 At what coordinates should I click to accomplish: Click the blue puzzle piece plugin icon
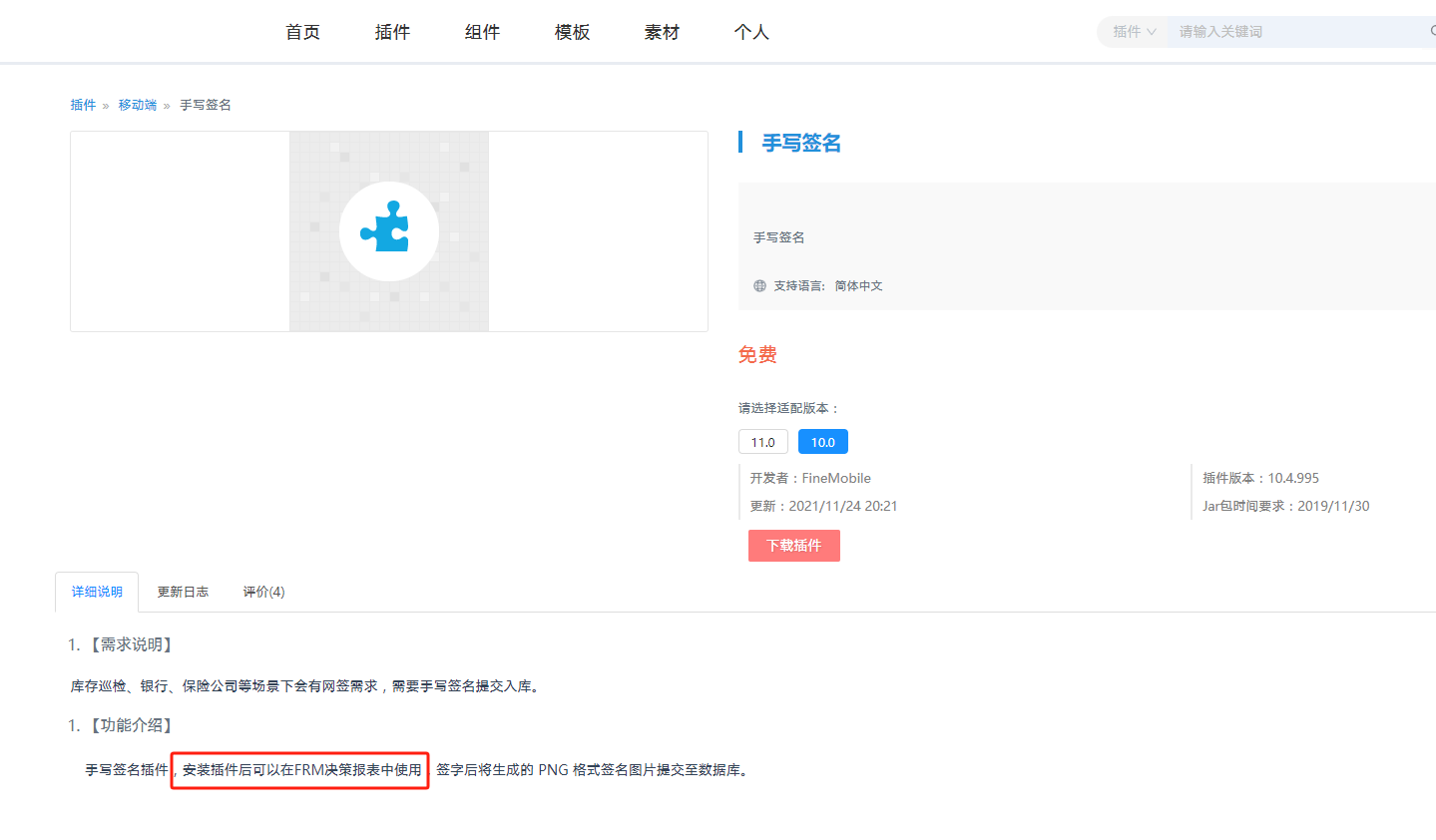point(386,226)
